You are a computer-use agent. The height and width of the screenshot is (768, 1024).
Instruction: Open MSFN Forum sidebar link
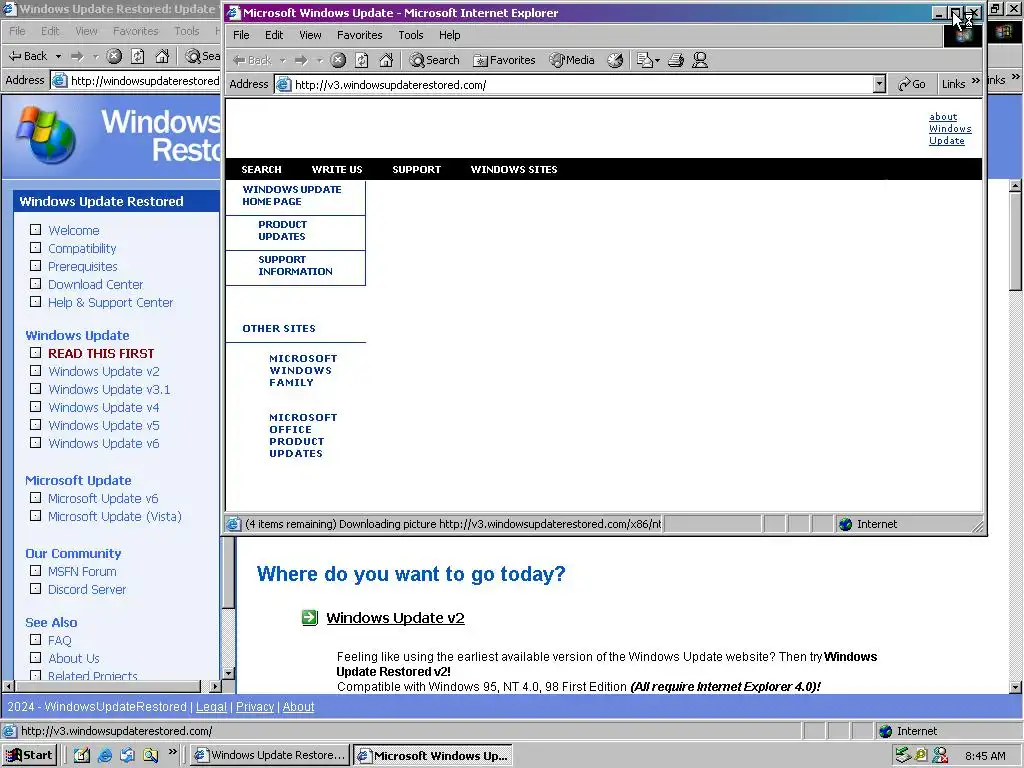click(82, 571)
